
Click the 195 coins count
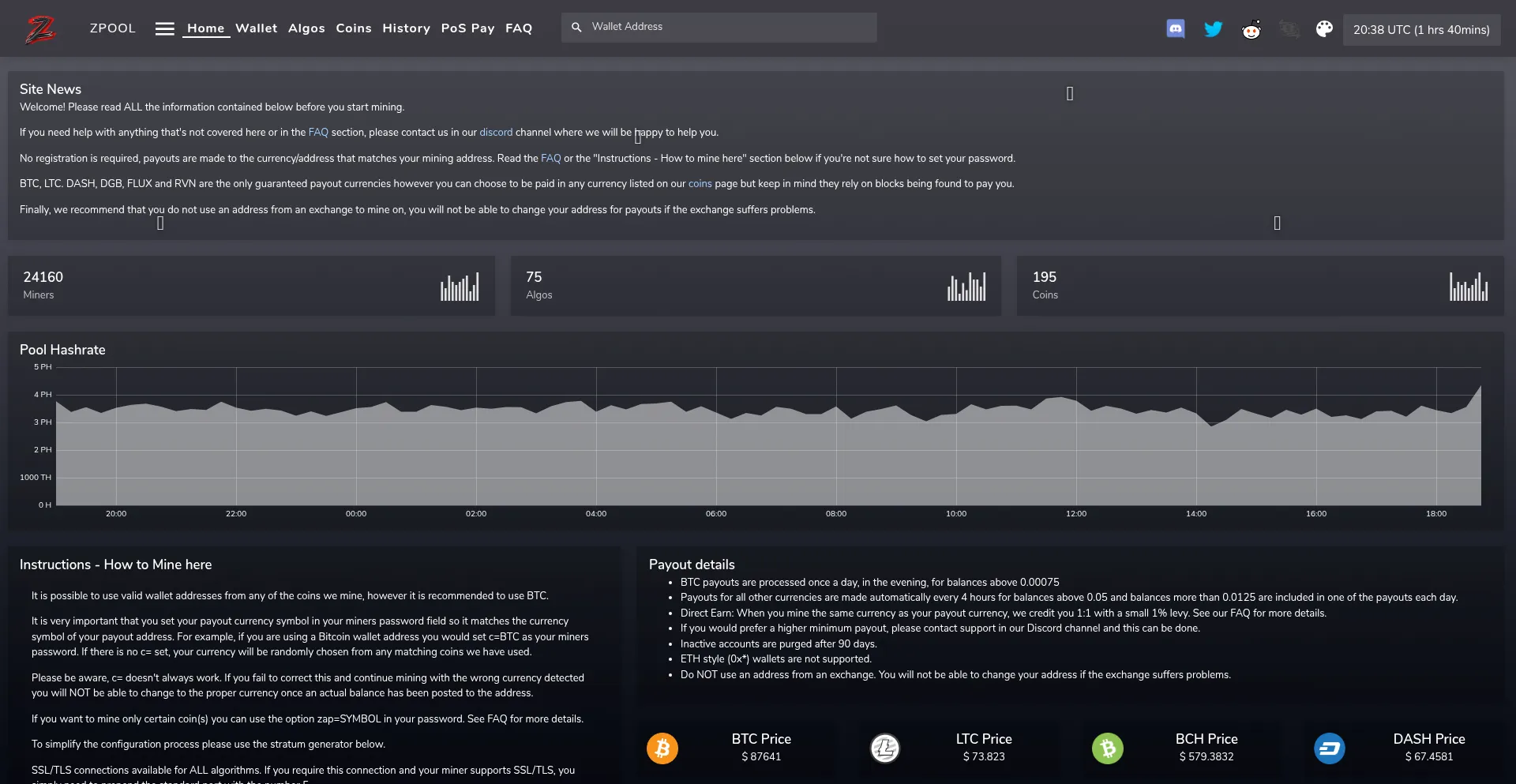(1045, 277)
